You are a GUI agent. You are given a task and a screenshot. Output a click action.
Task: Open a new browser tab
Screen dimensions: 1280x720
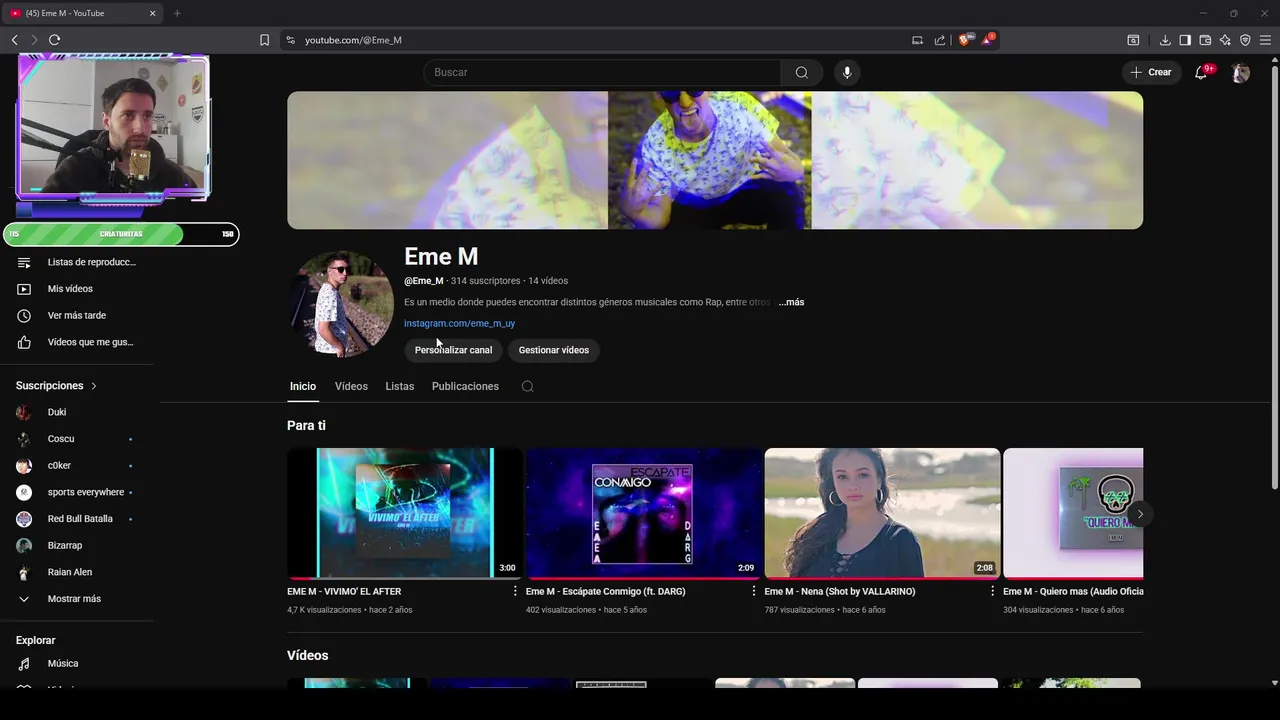tap(177, 13)
